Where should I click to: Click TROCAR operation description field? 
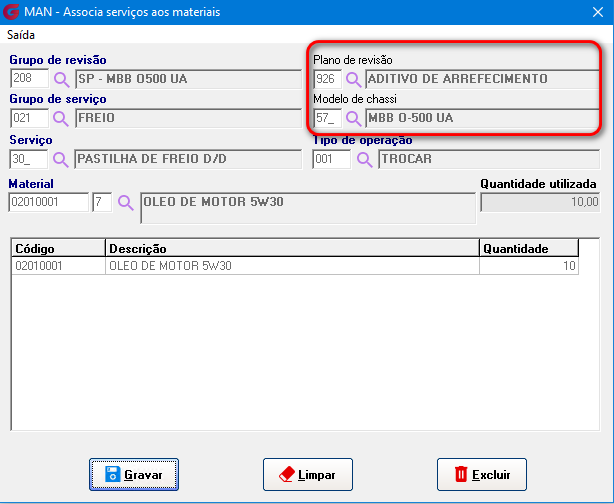489,159
